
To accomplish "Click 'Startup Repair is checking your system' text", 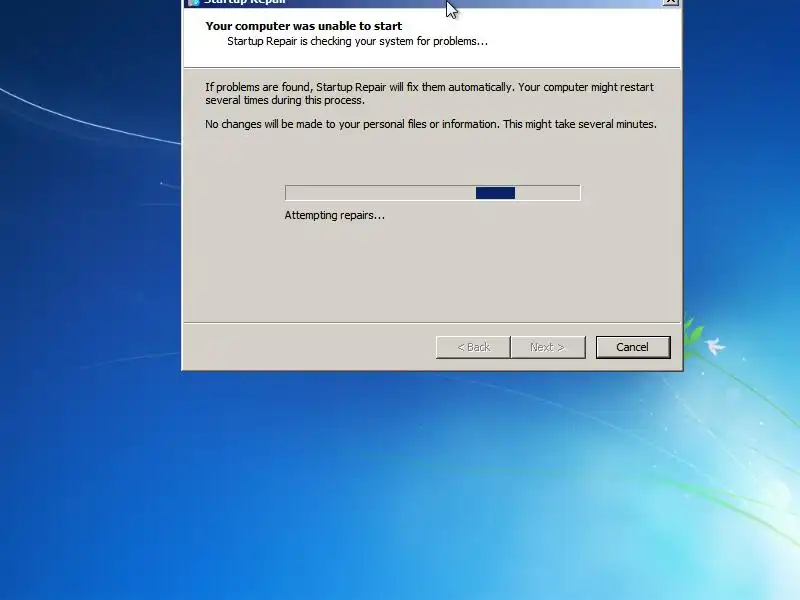I will pyautogui.click(x=357, y=41).
